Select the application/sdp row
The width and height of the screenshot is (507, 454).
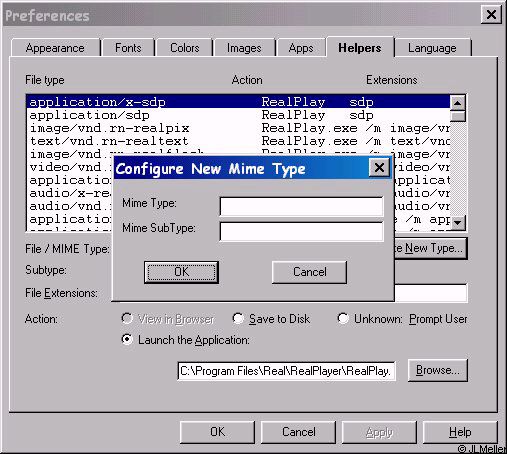[x=238, y=115]
